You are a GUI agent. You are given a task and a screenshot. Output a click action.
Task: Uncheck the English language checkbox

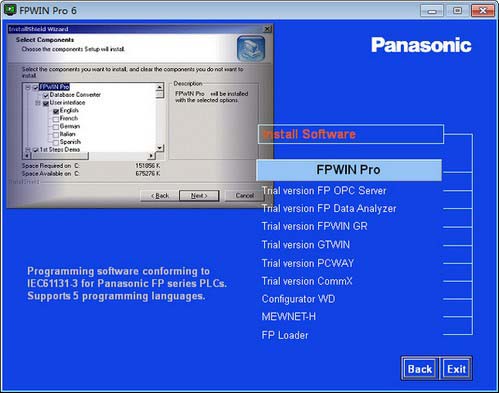[56, 111]
